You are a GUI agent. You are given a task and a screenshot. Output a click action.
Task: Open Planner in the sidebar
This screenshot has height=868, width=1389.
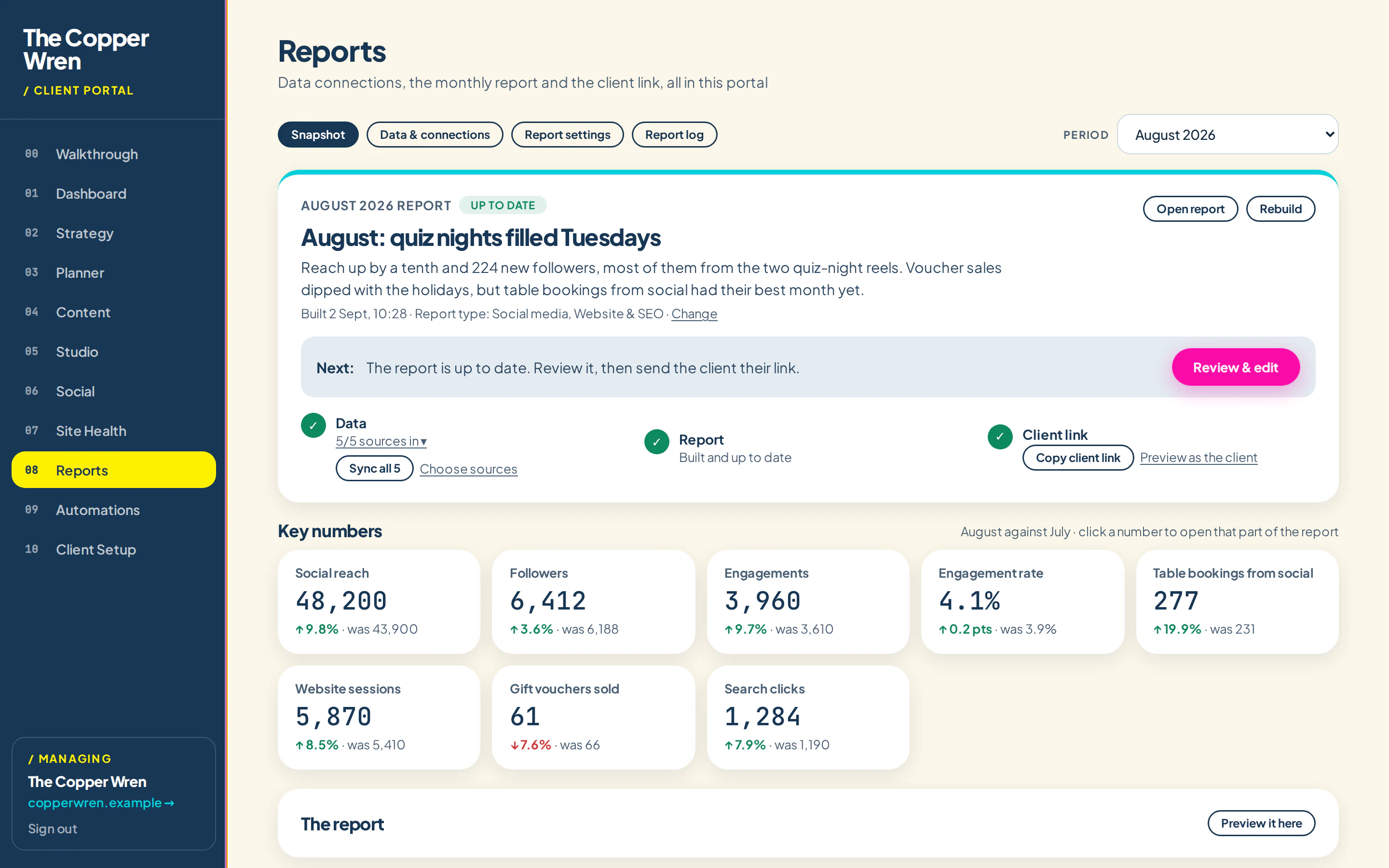point(114,272)
